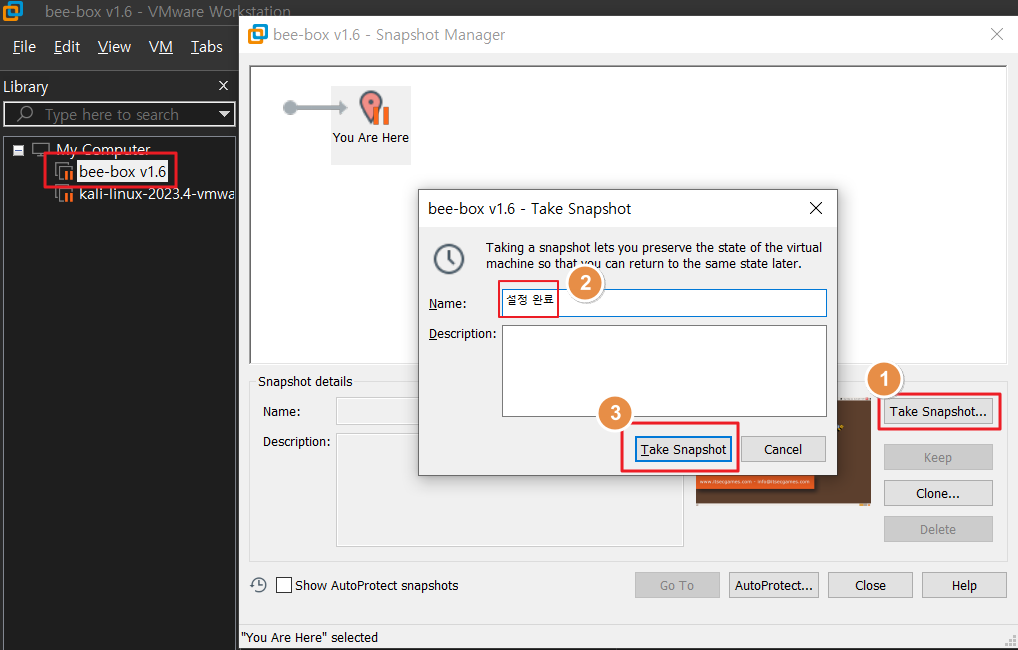
Task: Select the You Are Here snapshot marker
Action: point(371,125)
